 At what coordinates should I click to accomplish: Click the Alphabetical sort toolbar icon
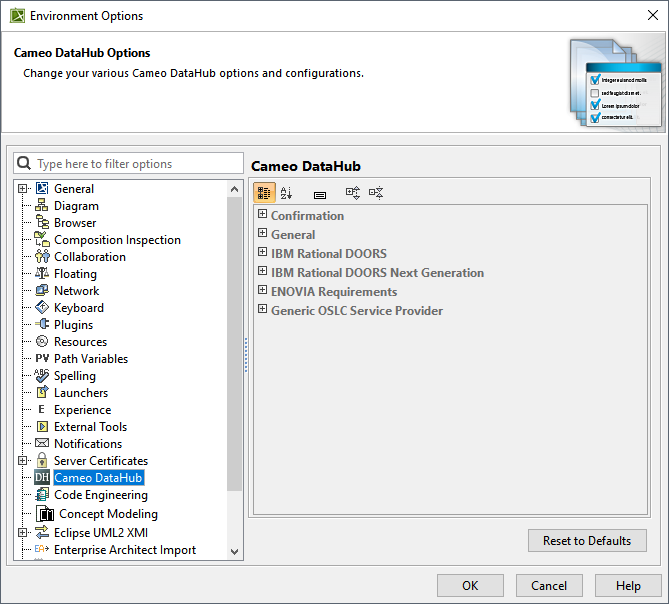pos(286,193)
